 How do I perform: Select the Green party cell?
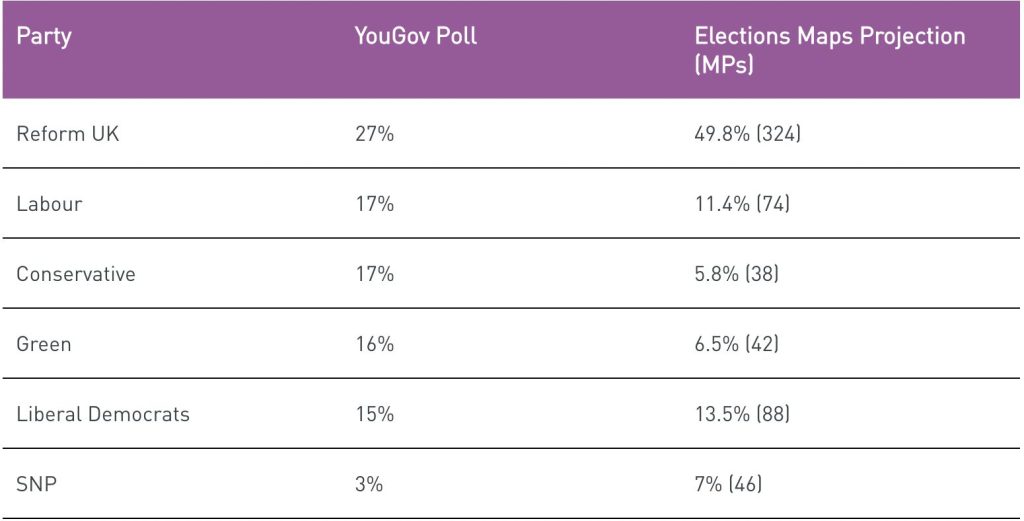44,344
